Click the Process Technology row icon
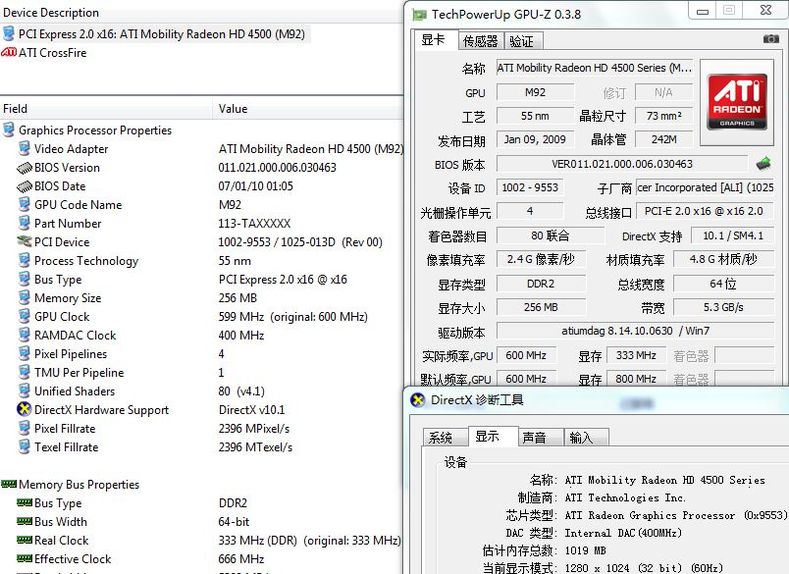Screen dimensions: 789x574 (x=24, y=260)
